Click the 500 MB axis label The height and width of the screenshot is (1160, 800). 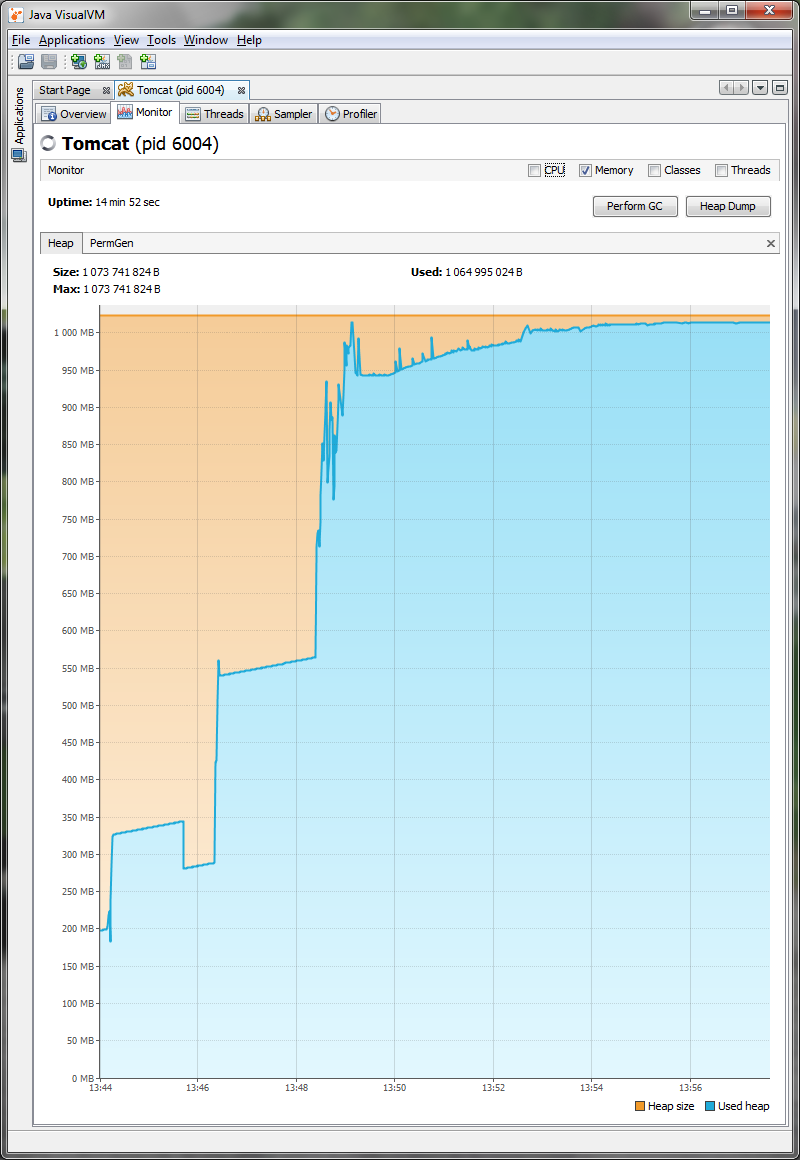(x=77, y=706)
